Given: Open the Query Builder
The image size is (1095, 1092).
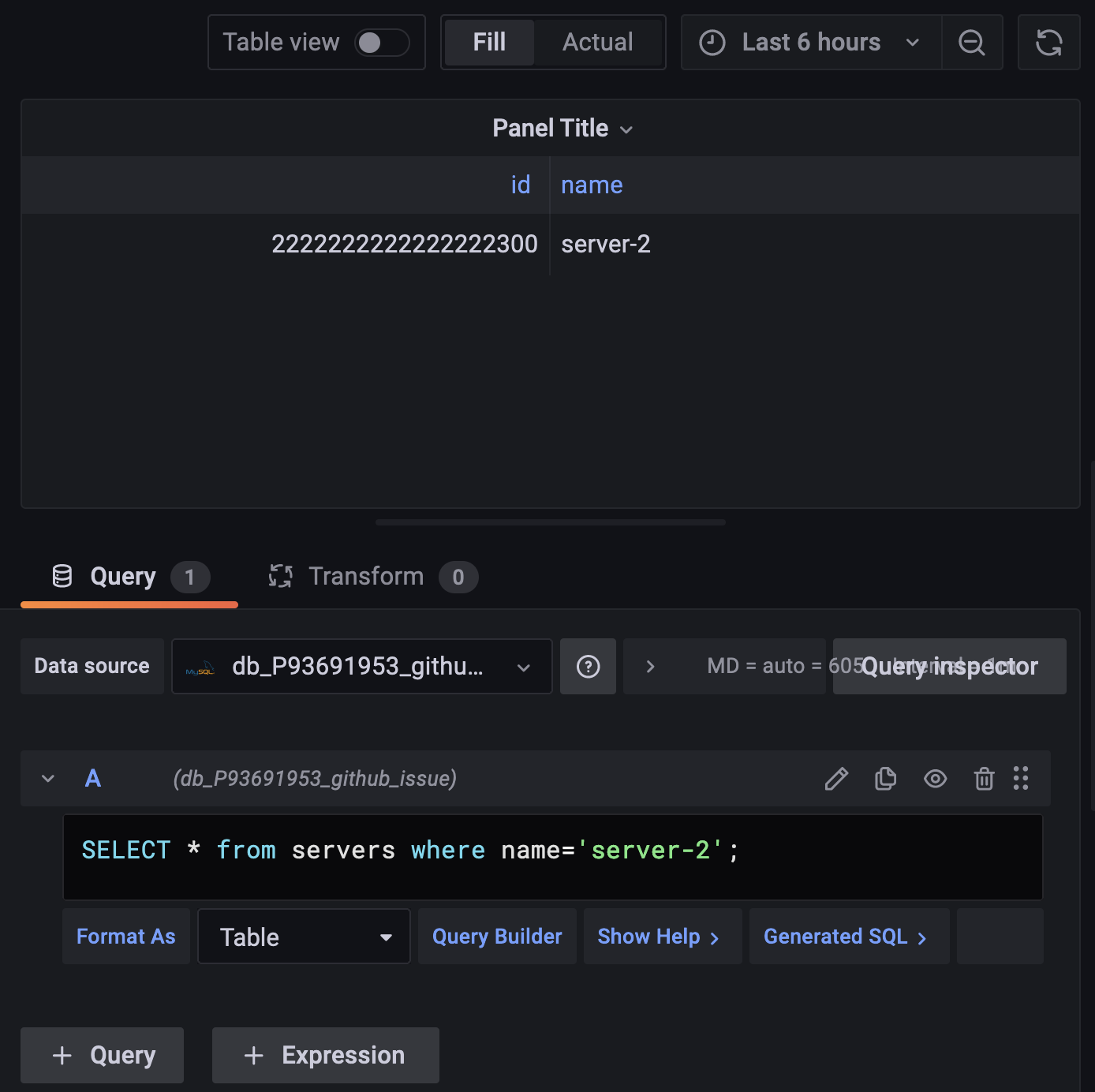Looking at the screenshot, I should tap(496, 936).
